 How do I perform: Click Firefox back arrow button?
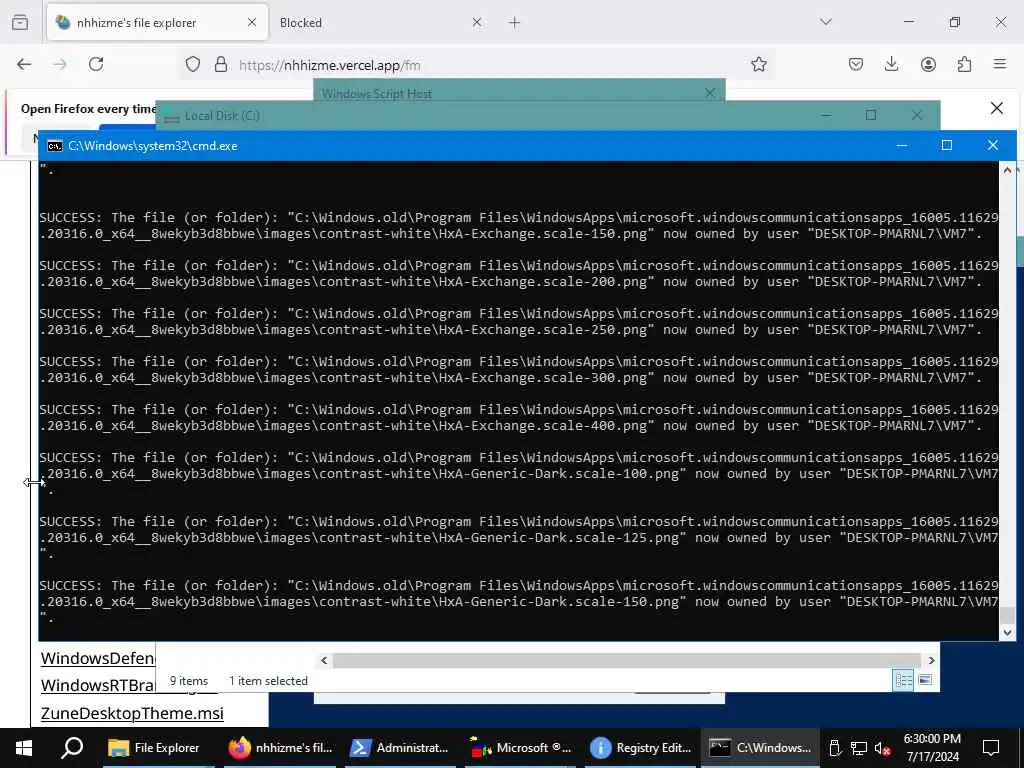(24, 64)
